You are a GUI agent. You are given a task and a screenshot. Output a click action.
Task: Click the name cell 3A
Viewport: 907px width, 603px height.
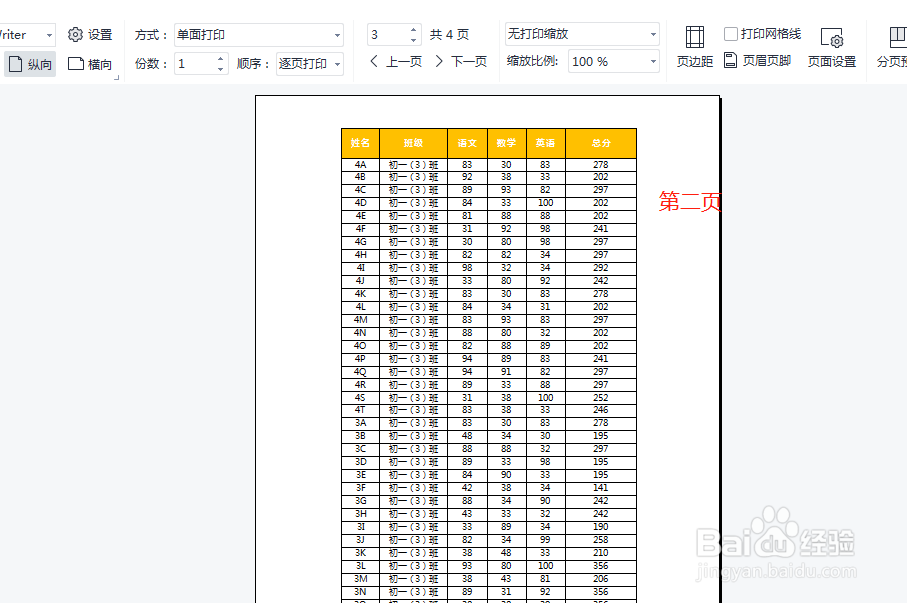(360, 423)
